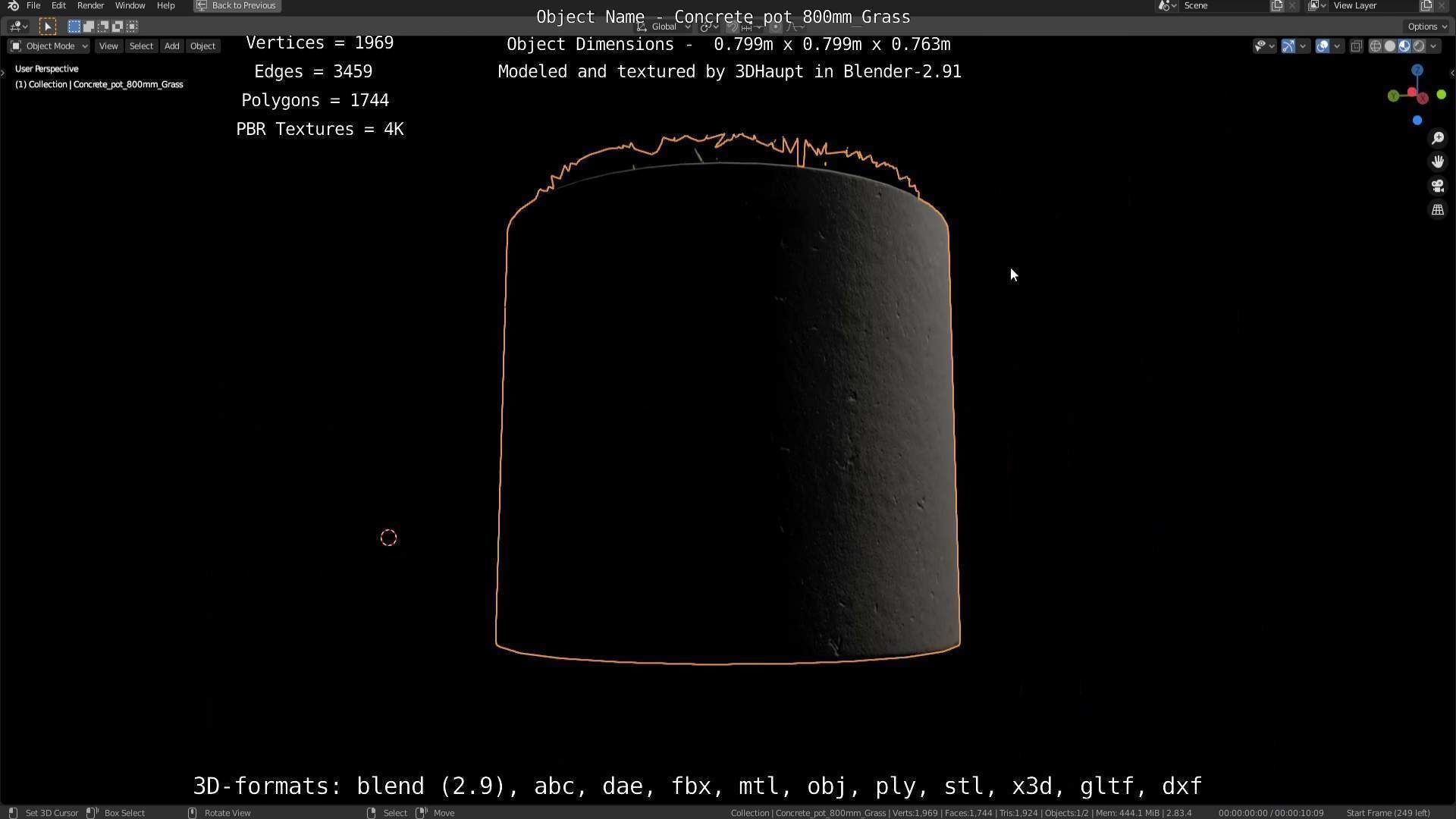
Task: Click the Object menu button
Action: pos(202,46)
